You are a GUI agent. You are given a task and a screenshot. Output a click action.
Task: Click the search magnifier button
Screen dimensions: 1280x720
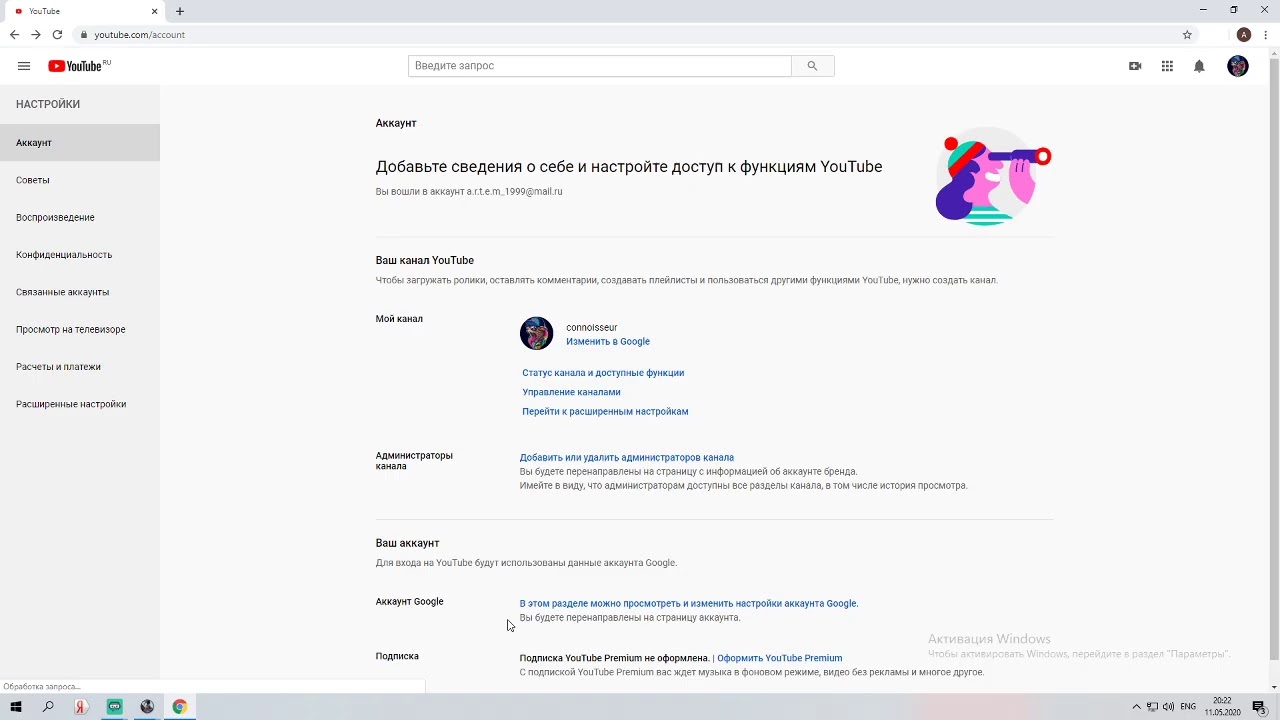pyautogui.click(x=812, y=66)
